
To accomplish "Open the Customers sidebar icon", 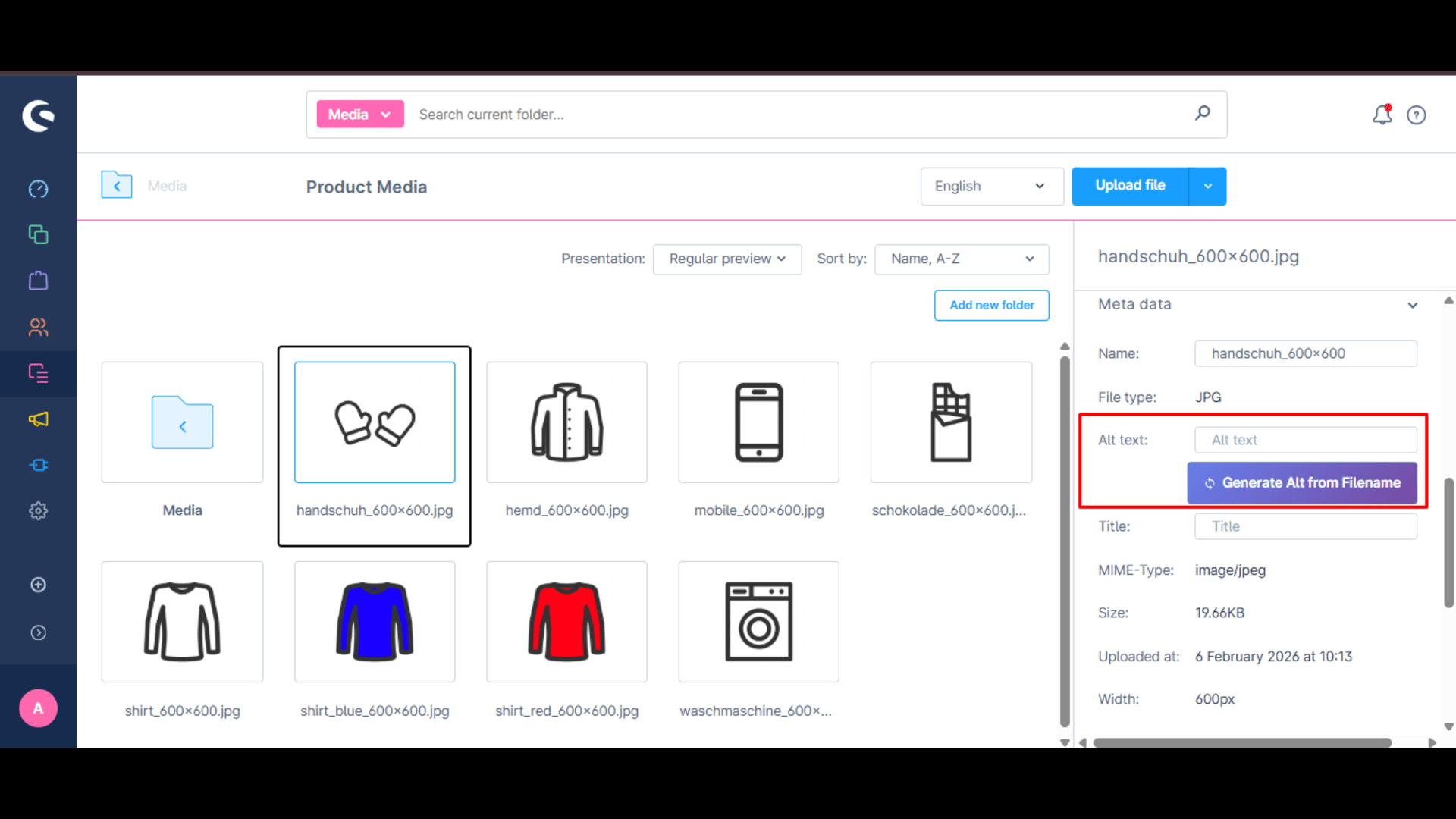I will [x=38, y=327].
